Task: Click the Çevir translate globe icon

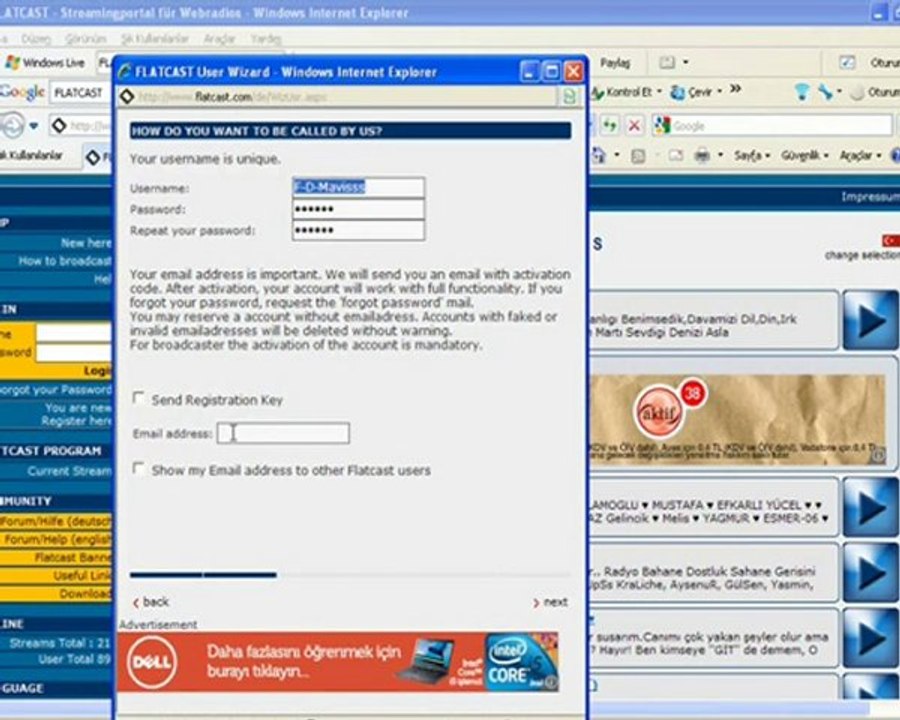Action: [678, 92]
